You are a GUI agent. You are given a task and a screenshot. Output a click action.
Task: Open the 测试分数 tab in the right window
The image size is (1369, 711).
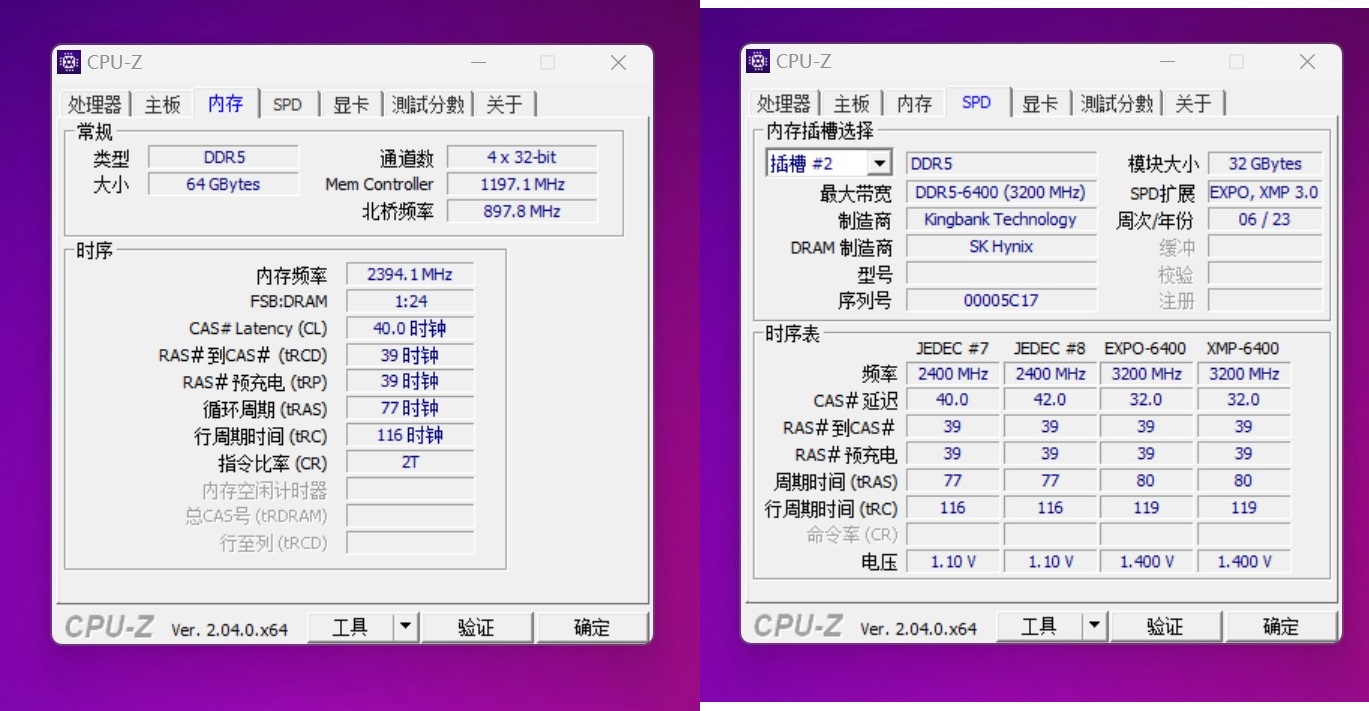click(1117, 102)
